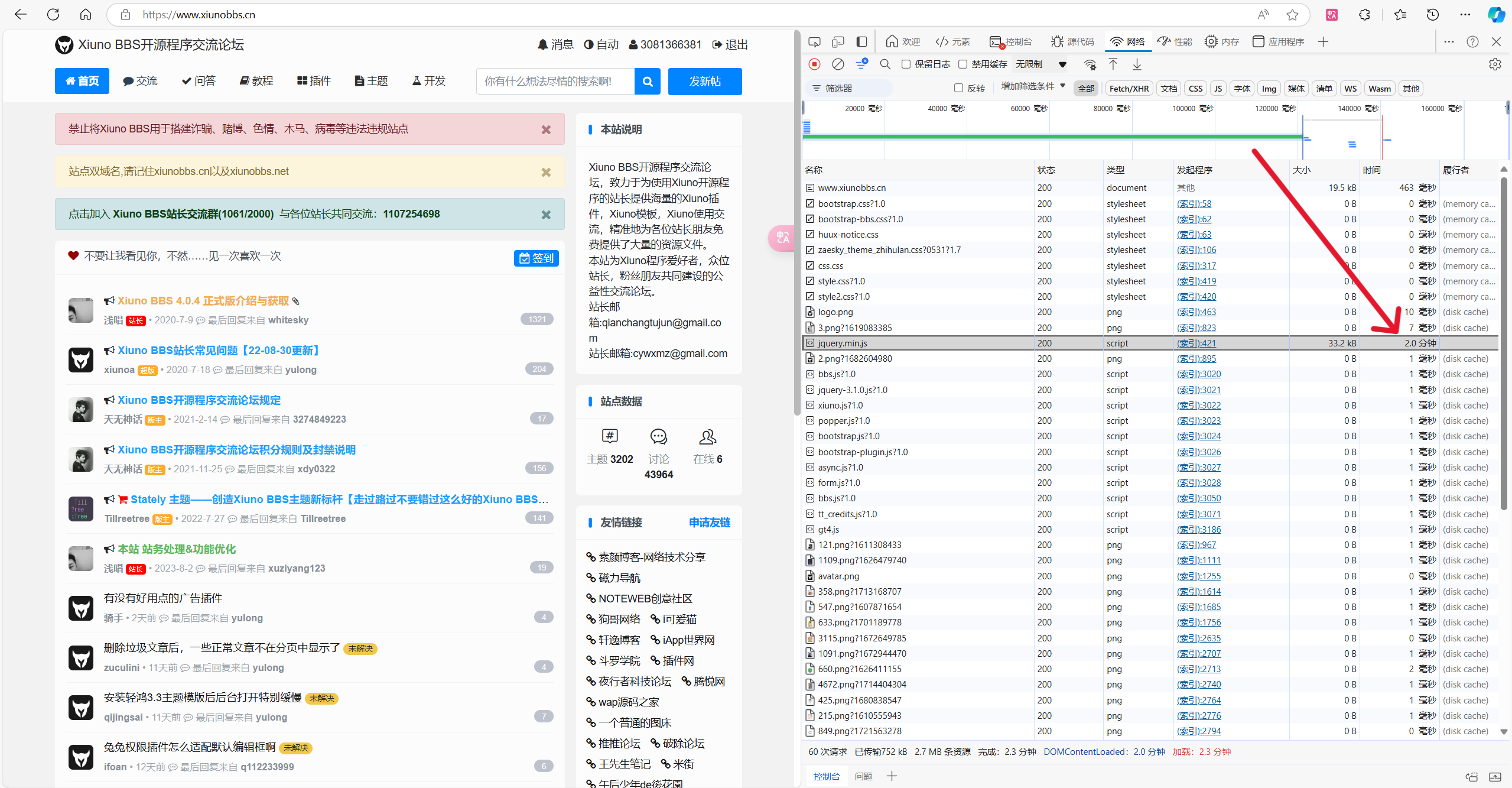Open the 磁力导航 friend link
1512x788 pixels.
pyautogui.click(x=619, y=578)
